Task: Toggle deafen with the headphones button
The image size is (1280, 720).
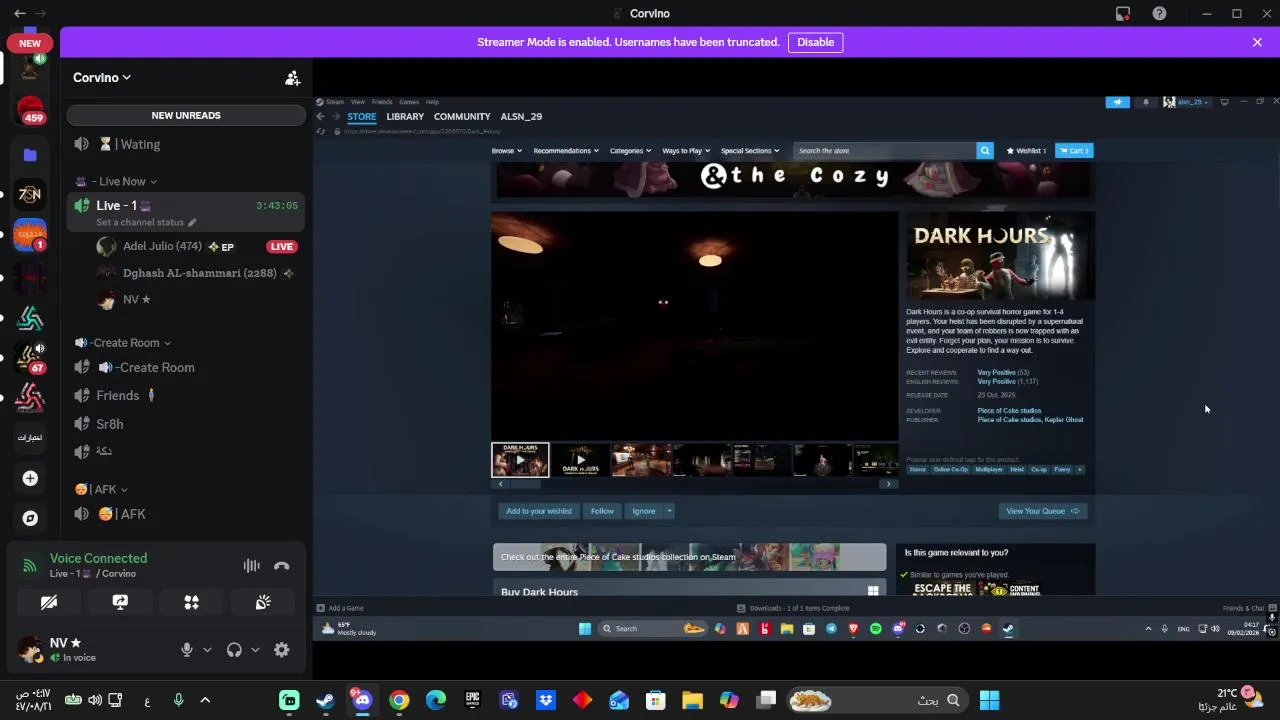Action: pos(234,649)
